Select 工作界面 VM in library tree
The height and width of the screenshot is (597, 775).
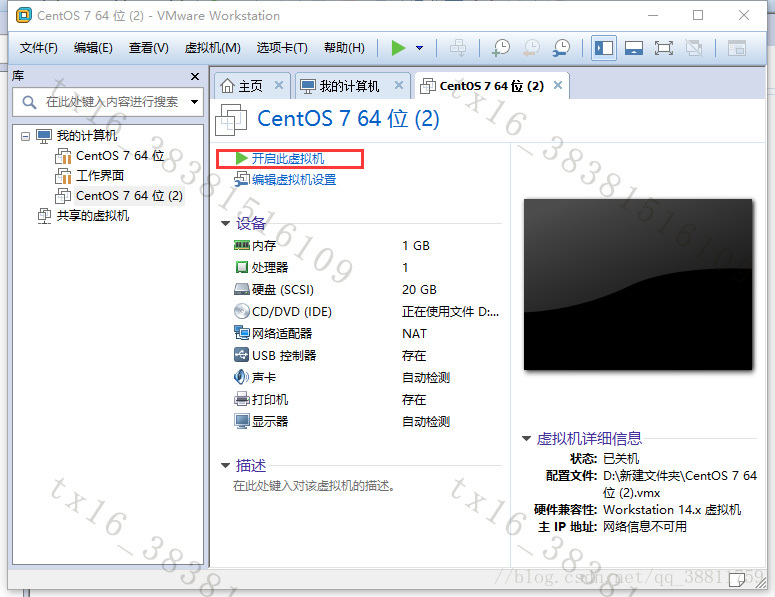pos(100,175)
